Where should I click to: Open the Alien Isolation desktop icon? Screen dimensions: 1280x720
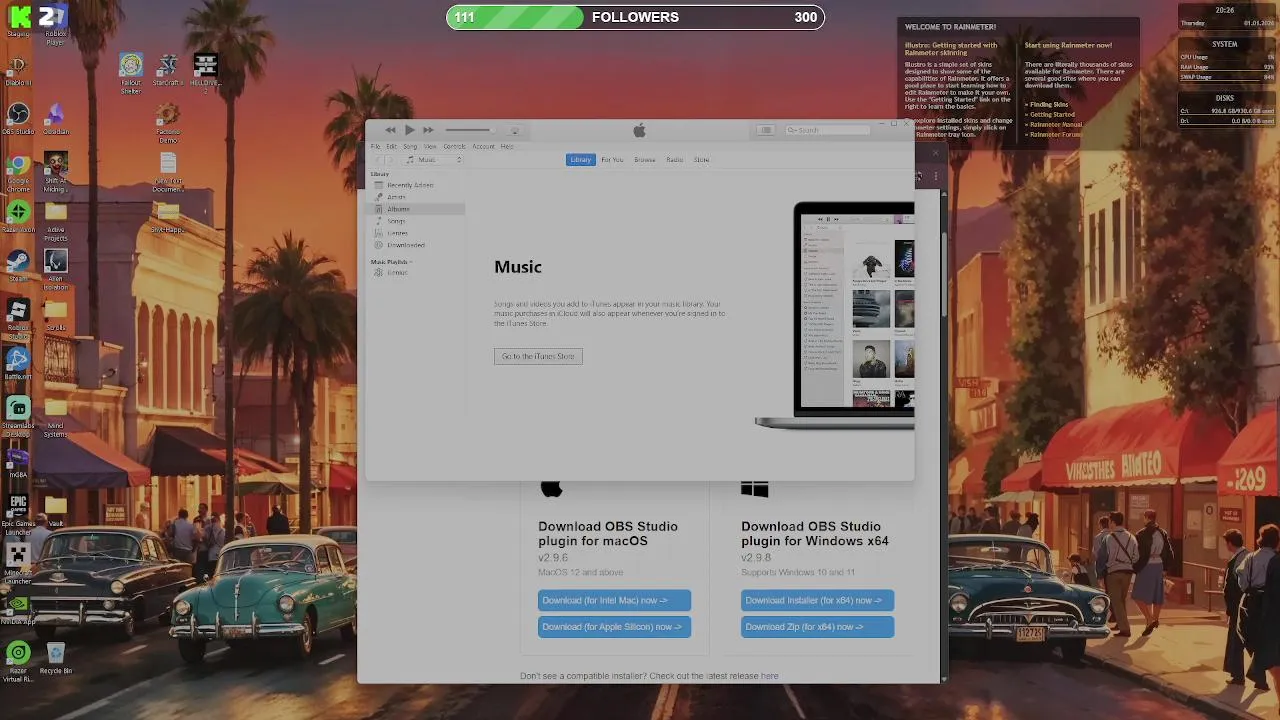coord(55,270)
